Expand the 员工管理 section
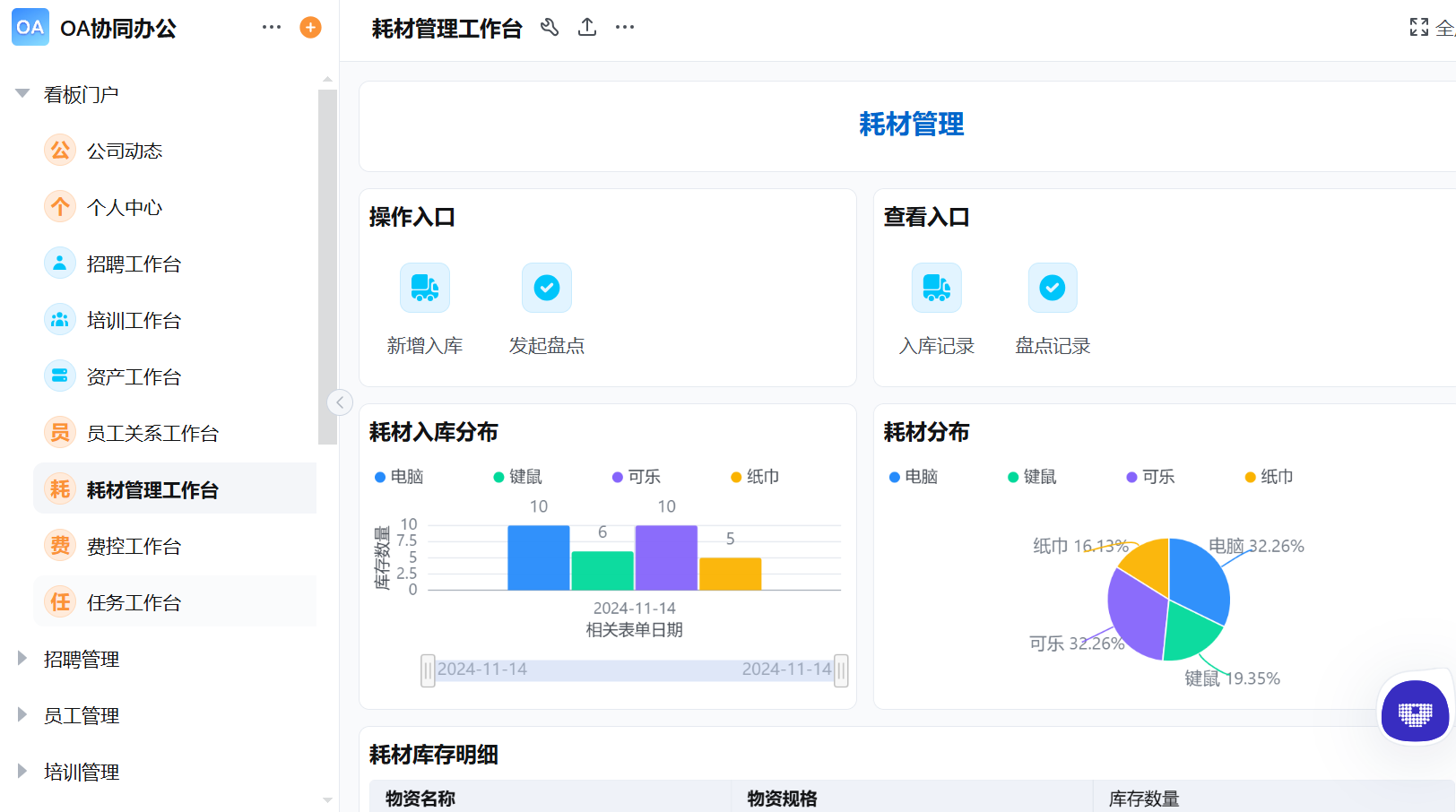The width and height of the screenshot is (1456, 812). coord(22,715)
